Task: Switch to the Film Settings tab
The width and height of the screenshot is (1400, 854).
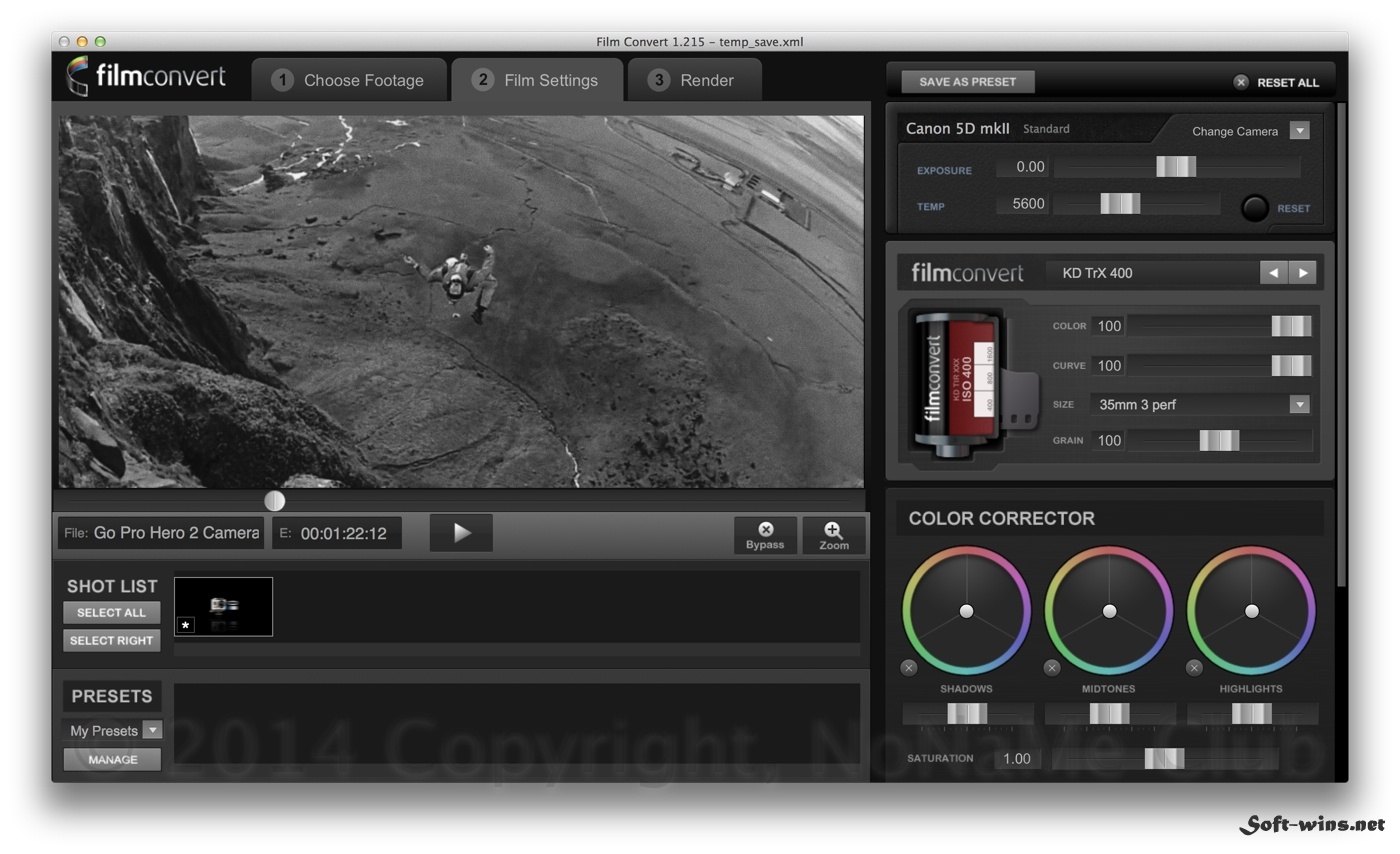Action: [x=537, y=80]
